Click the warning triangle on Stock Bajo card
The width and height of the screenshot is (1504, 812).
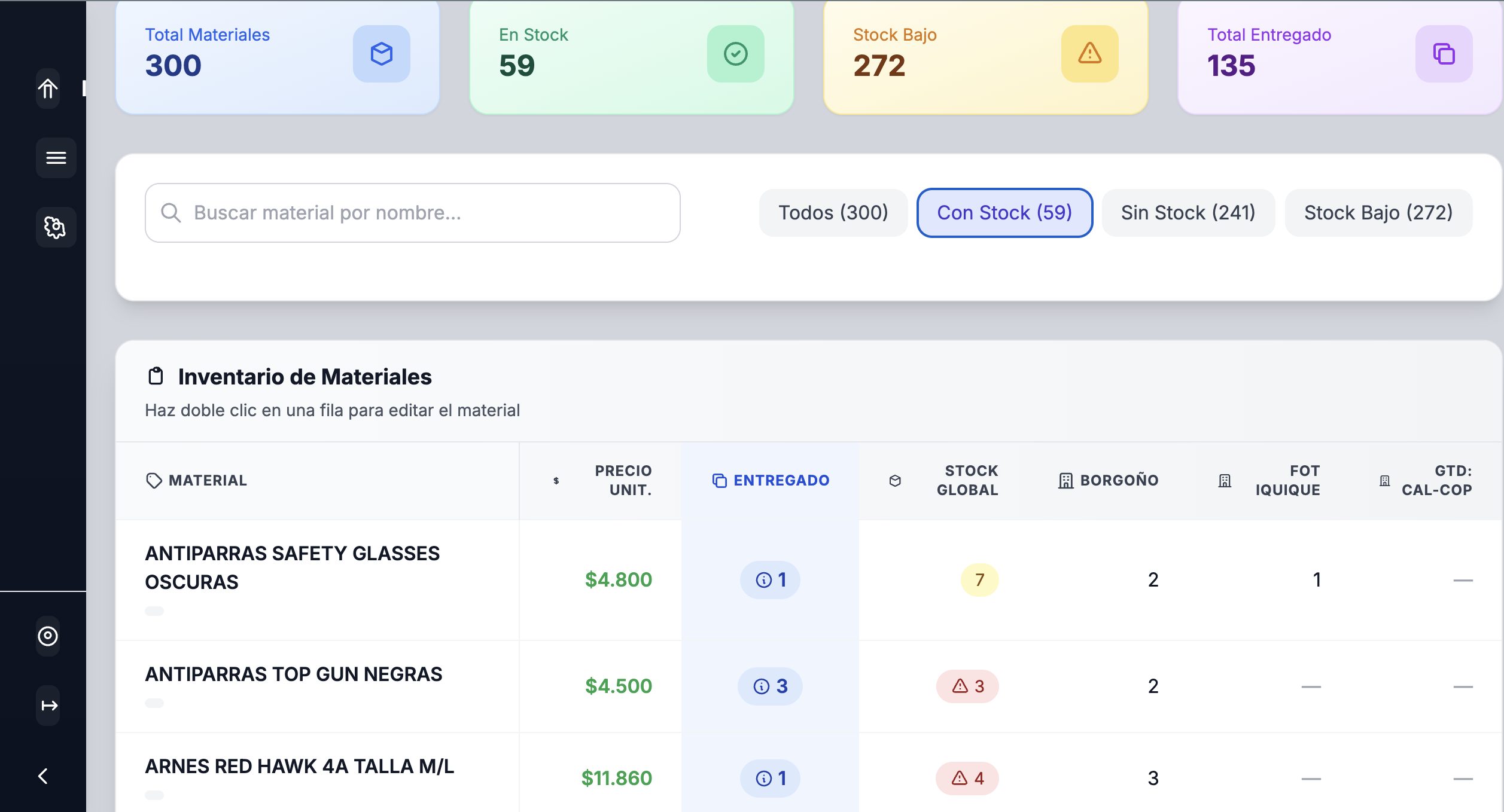[1090, 54]
